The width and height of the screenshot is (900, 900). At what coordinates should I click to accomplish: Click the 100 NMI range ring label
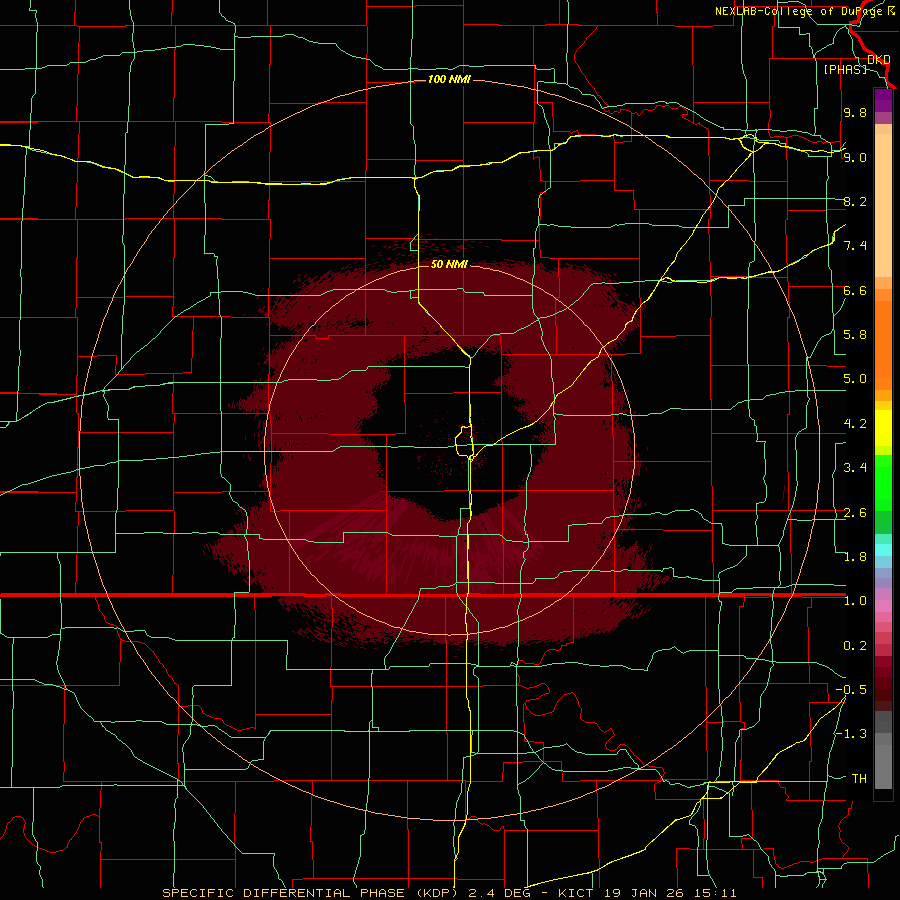449,79
